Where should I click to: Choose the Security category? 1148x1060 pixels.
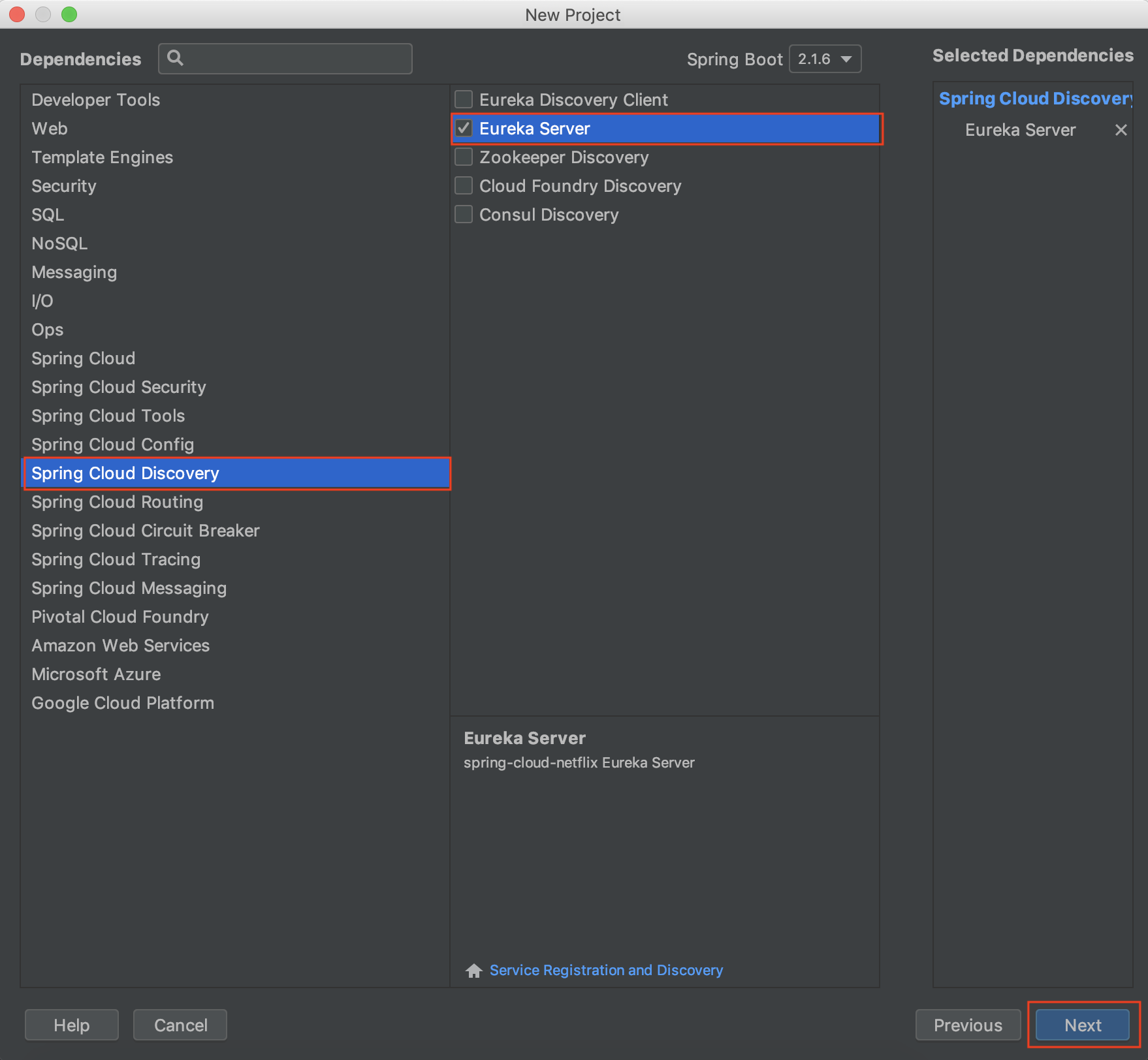click(x=236, y=186)
